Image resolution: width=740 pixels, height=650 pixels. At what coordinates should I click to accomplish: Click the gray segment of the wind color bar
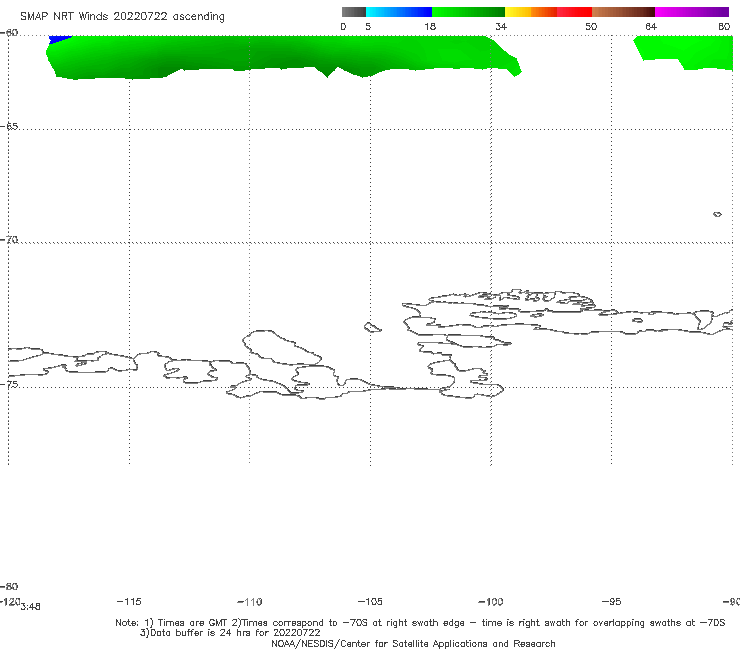[x=354, y=12]
